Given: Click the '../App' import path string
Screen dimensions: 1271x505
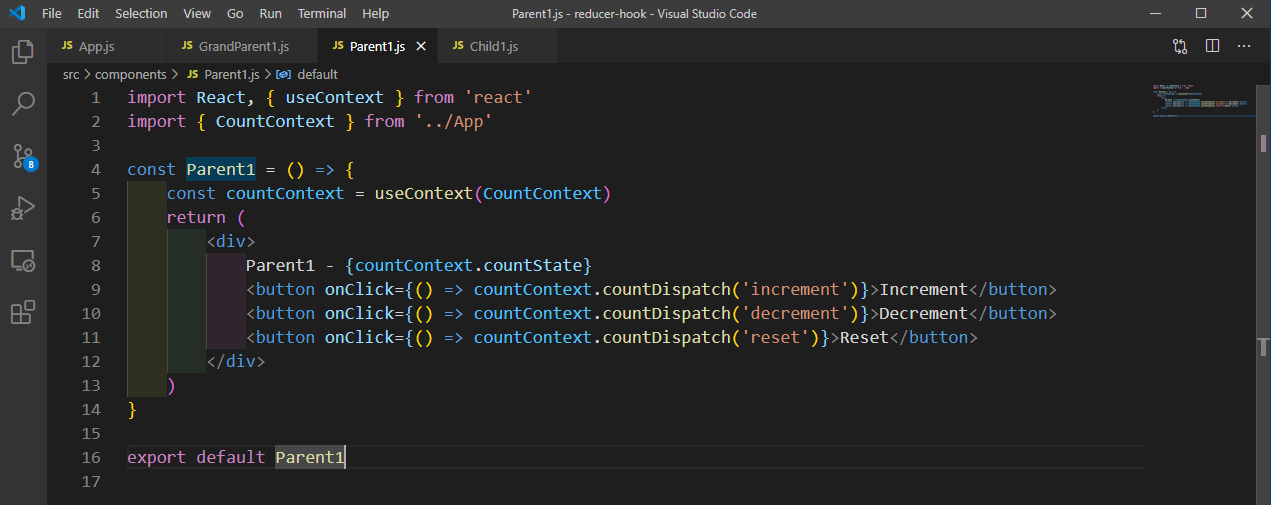Looking at the screenshot, I should point(453,121).
